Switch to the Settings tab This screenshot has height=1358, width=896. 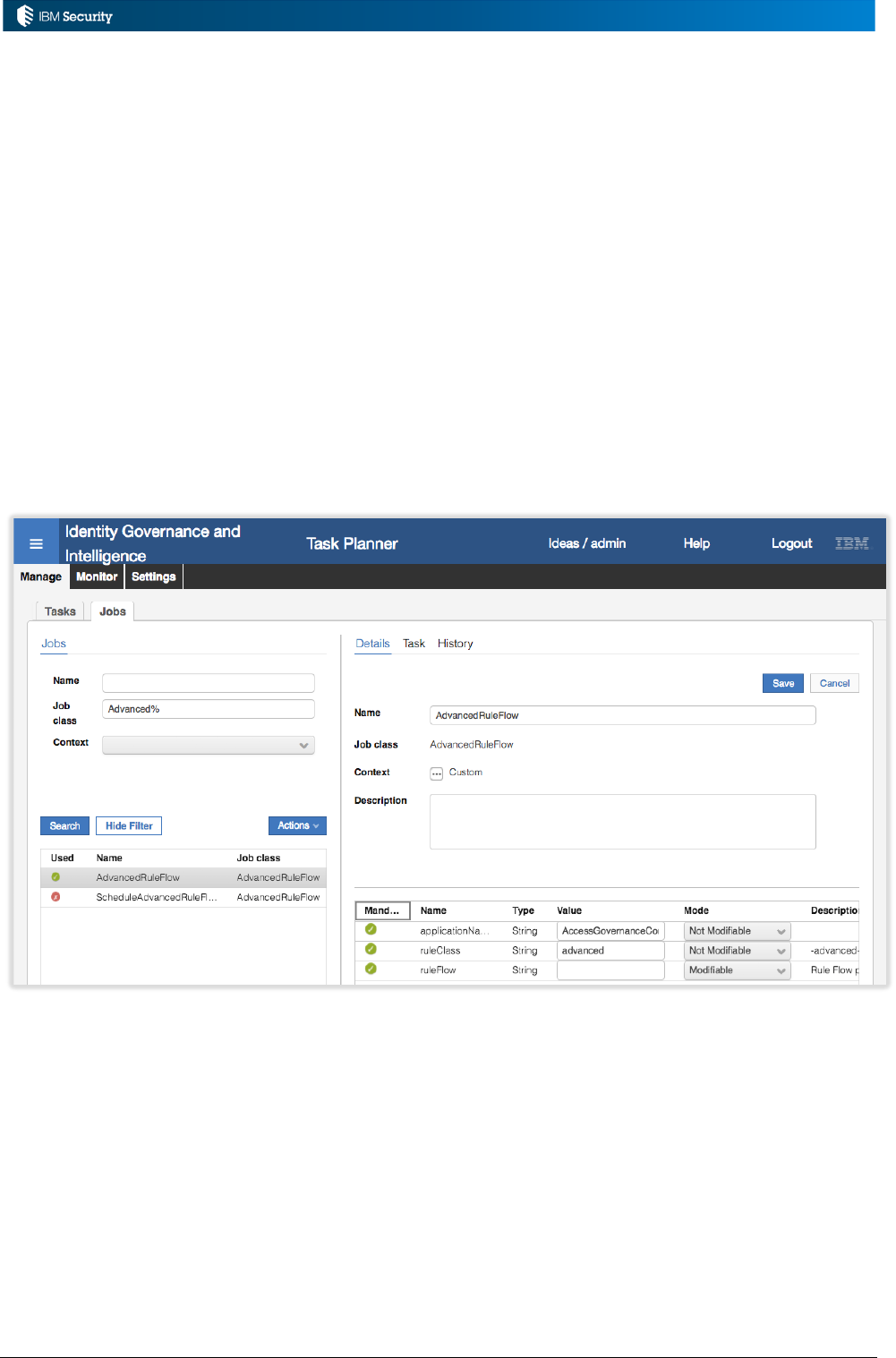coord(154,577)
